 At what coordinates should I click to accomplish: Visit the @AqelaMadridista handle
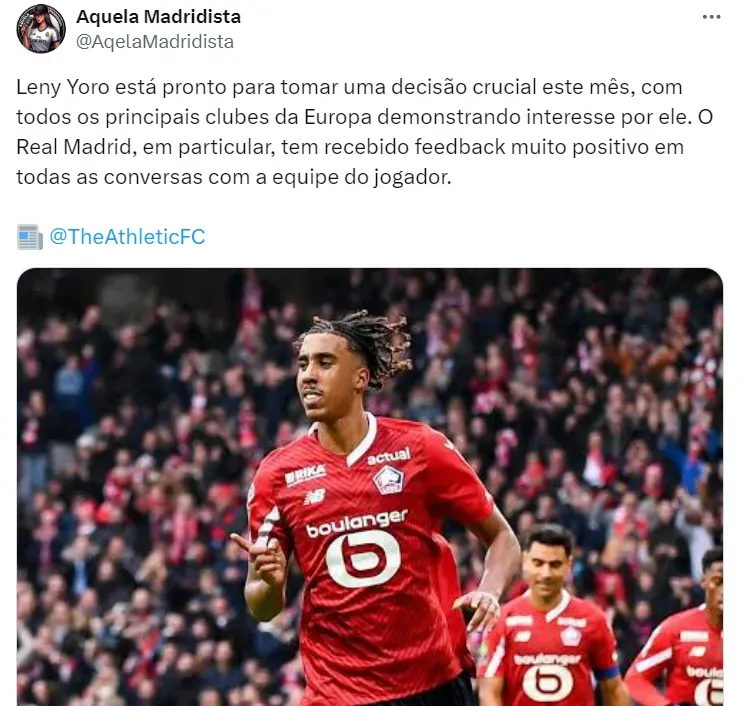point(155,42)
